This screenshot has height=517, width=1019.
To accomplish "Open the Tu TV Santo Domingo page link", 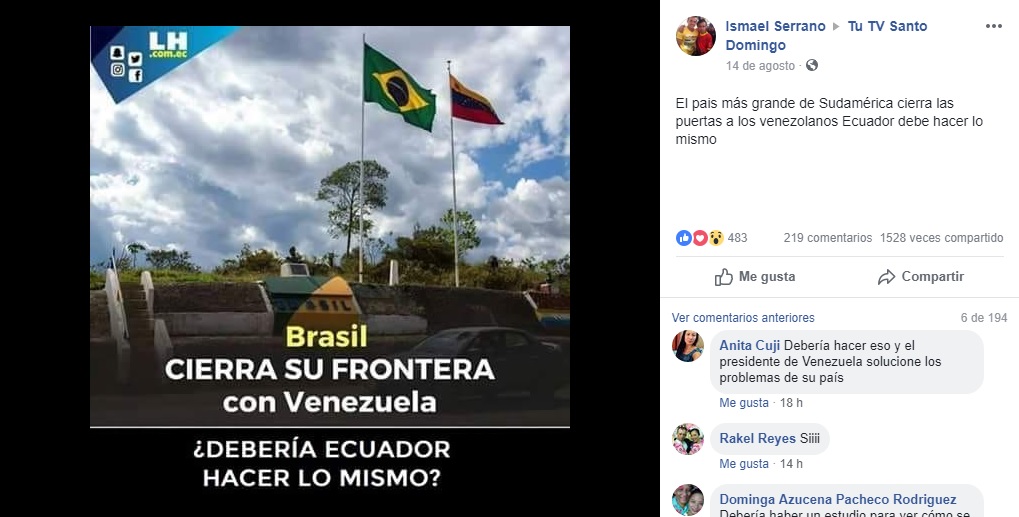I will pyautogui.click(x=826, y=36).
